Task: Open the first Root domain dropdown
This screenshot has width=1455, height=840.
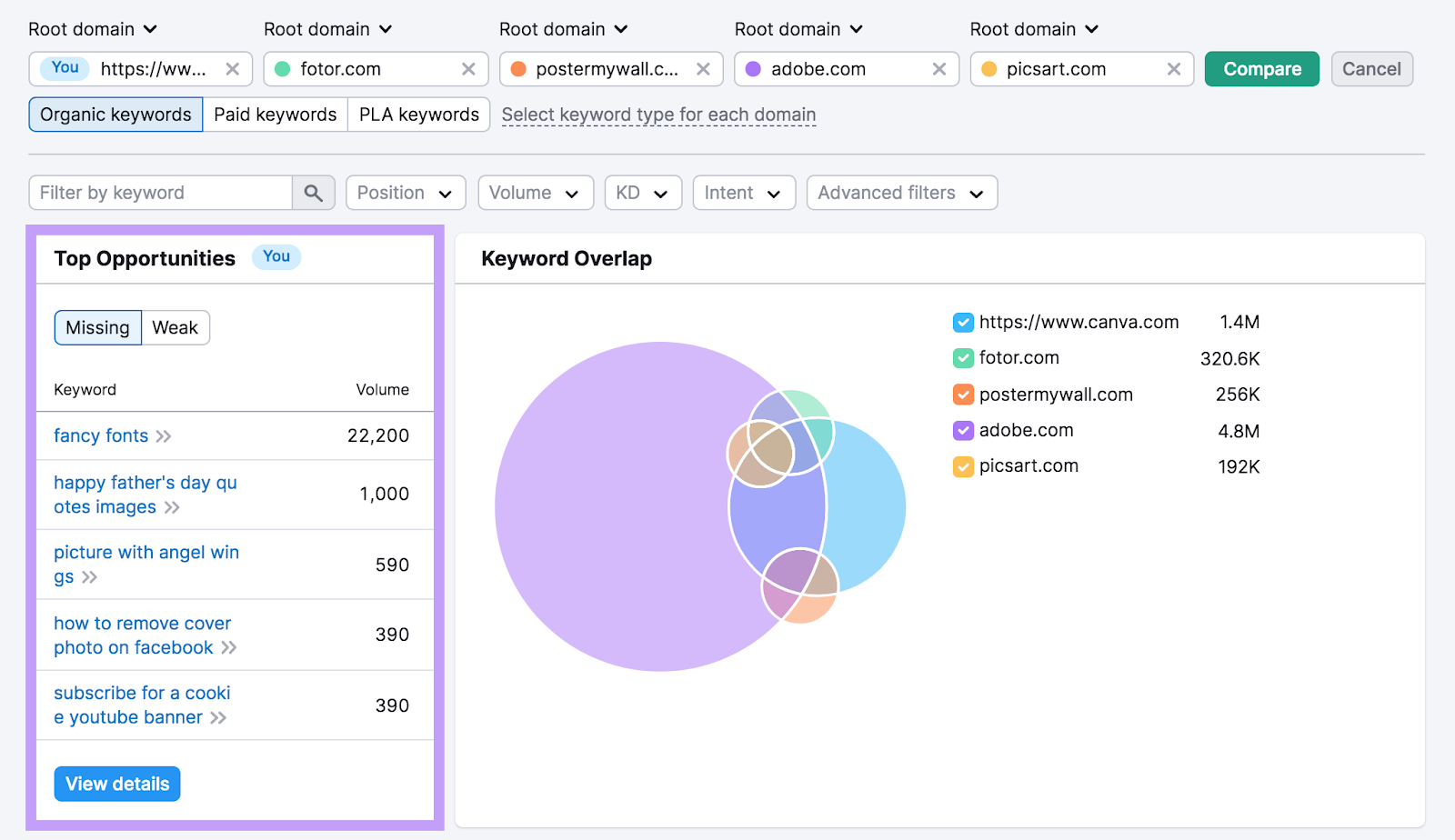Action: click(93, 28)
